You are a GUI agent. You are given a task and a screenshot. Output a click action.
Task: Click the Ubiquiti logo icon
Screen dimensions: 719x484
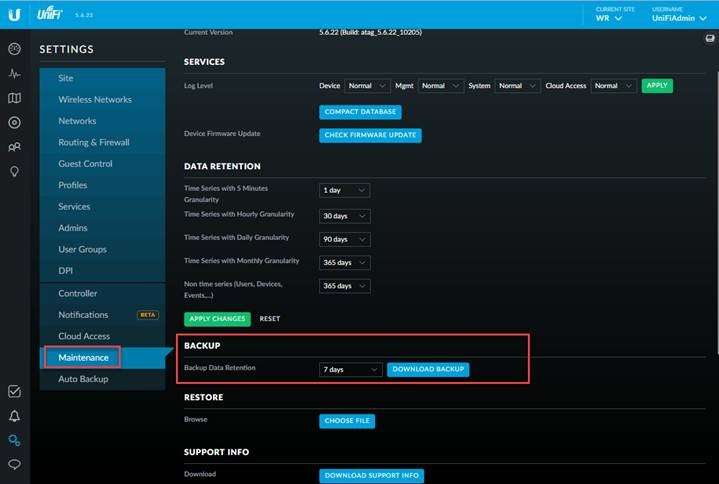point(15,15)
